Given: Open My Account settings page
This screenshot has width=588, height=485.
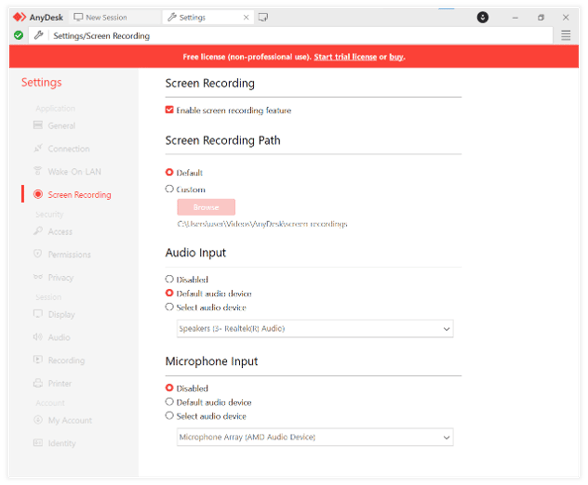Looking at the screenshot, I should tap(70, 420).
